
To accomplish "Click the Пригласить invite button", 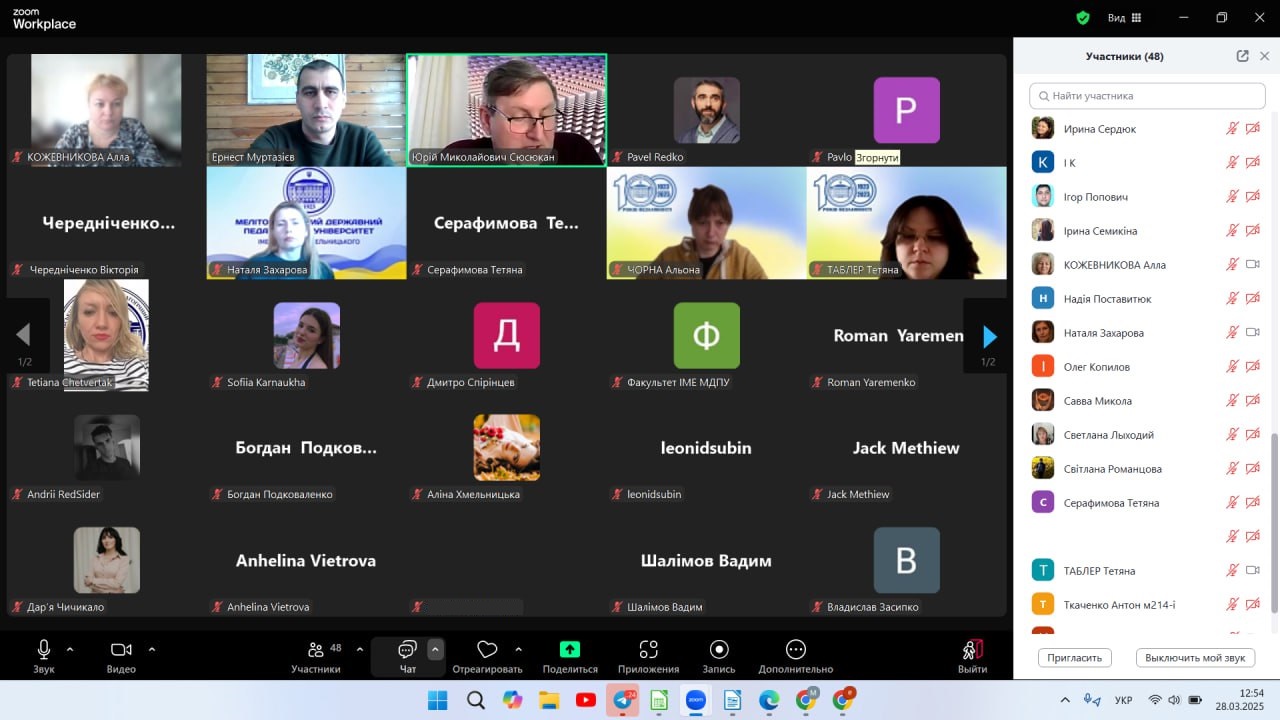I will [x=1075, y=658].
